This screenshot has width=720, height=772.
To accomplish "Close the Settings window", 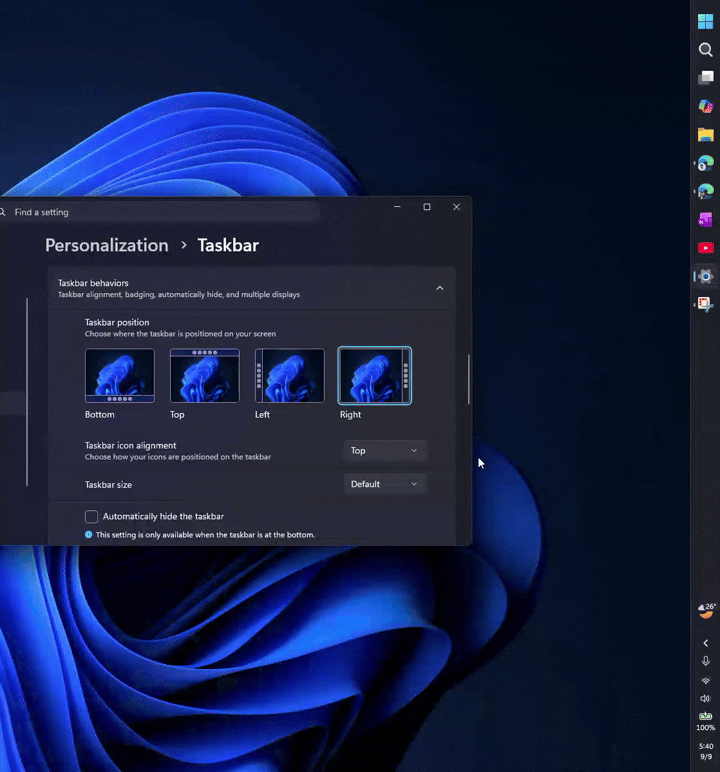I will coord(457,207).
